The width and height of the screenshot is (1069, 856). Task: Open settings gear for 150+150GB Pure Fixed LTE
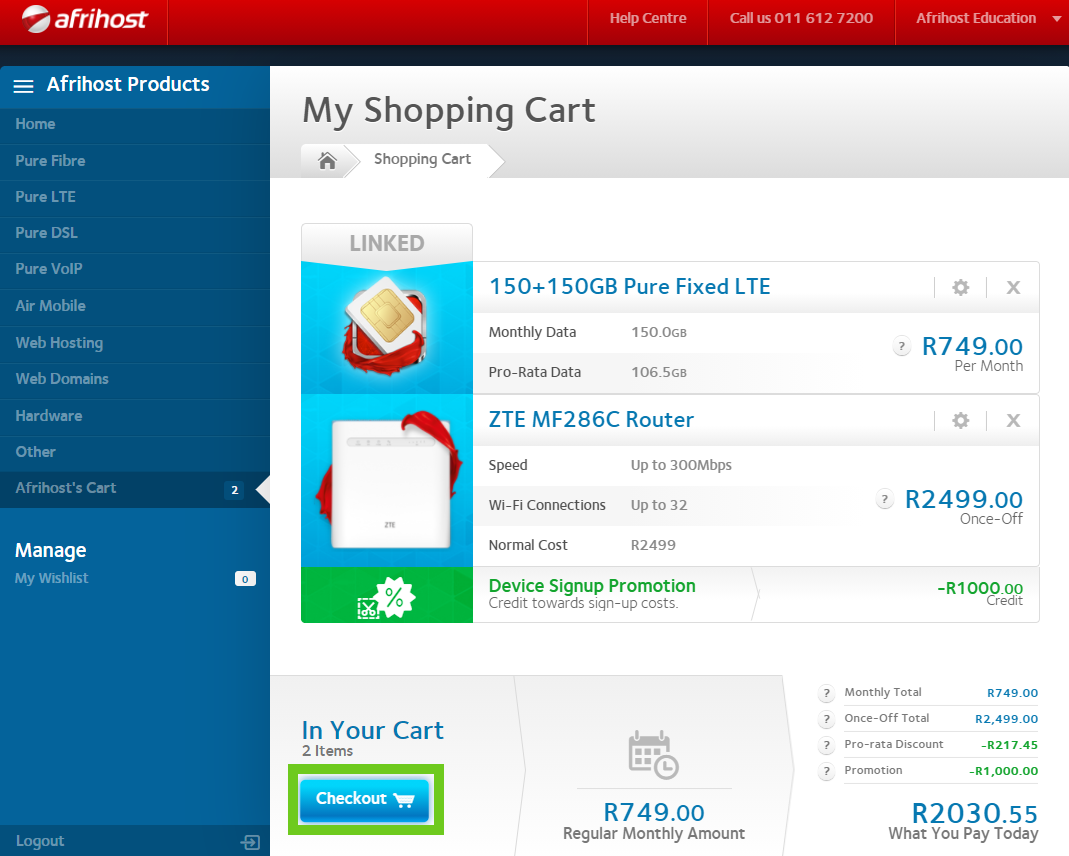point(960,288)
